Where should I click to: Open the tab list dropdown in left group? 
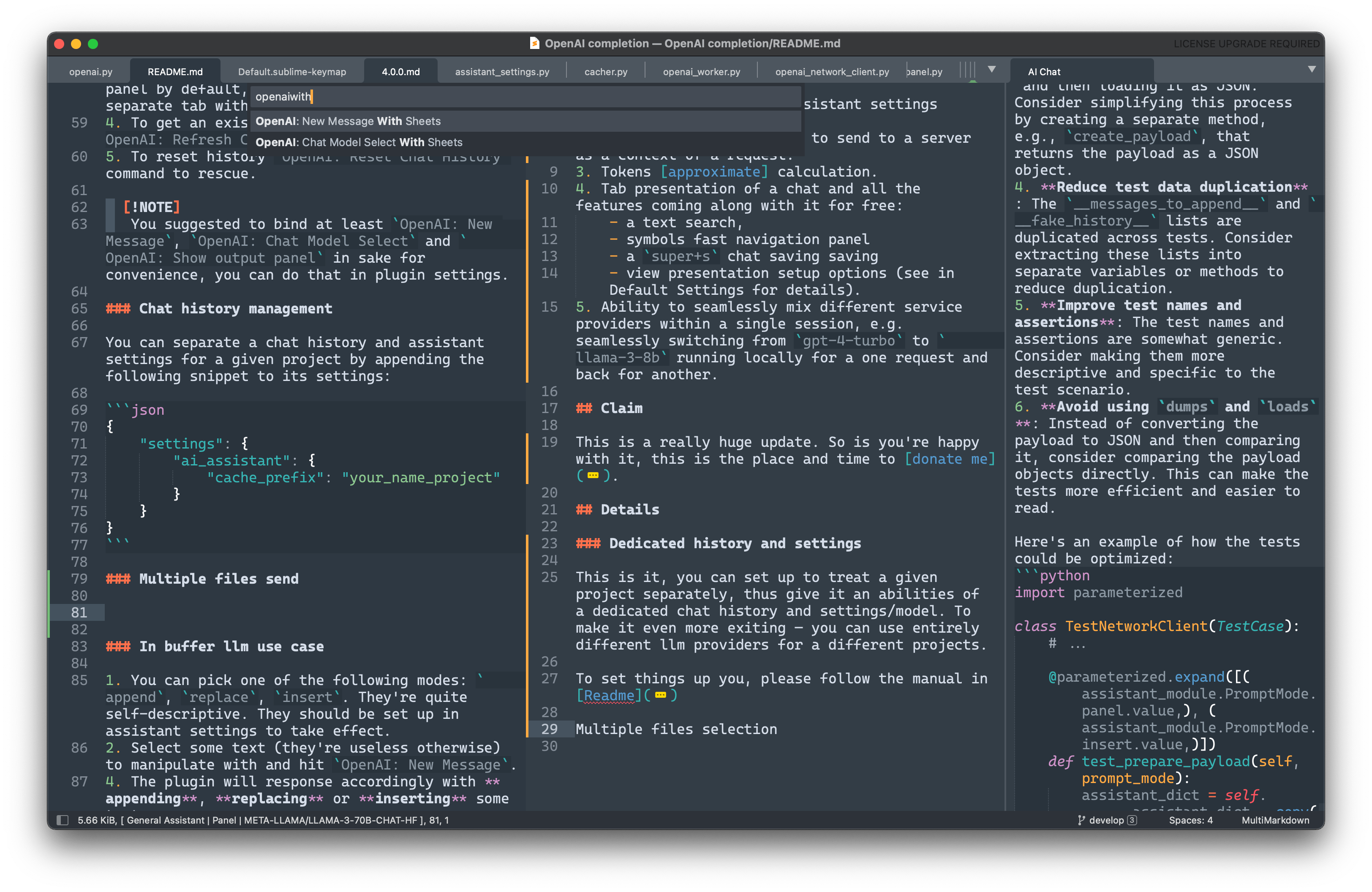(x=991, y=70)
